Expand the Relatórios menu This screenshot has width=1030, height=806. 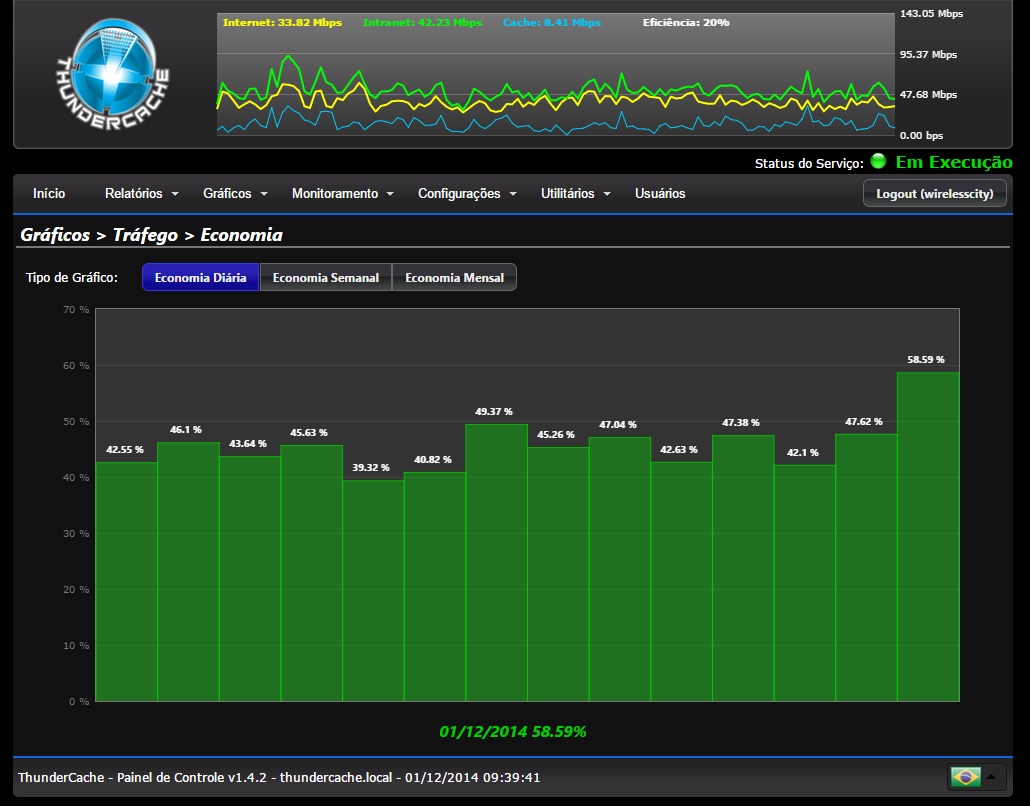141,194
